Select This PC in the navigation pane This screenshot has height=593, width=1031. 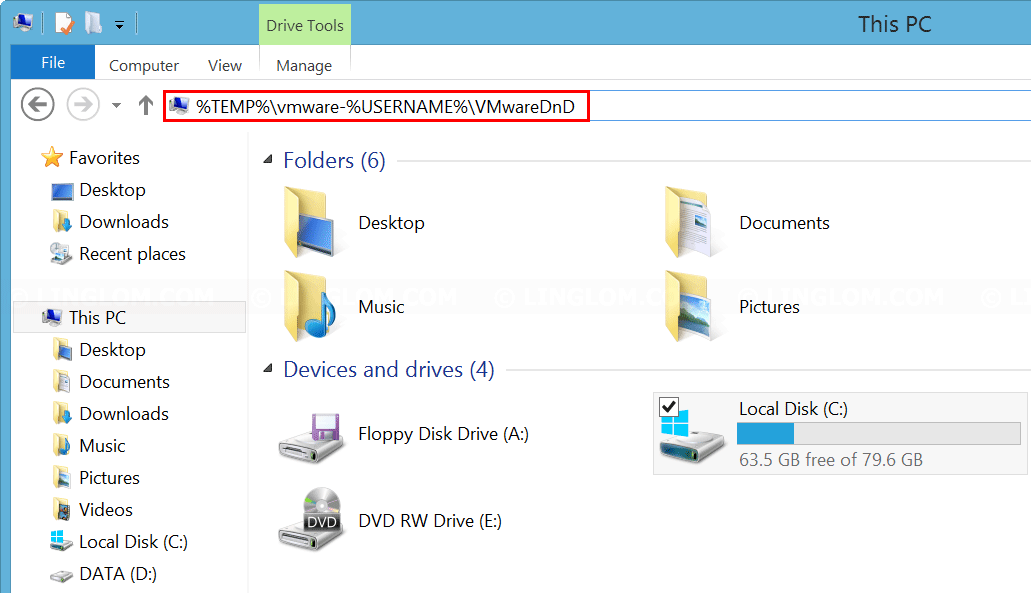130,318
